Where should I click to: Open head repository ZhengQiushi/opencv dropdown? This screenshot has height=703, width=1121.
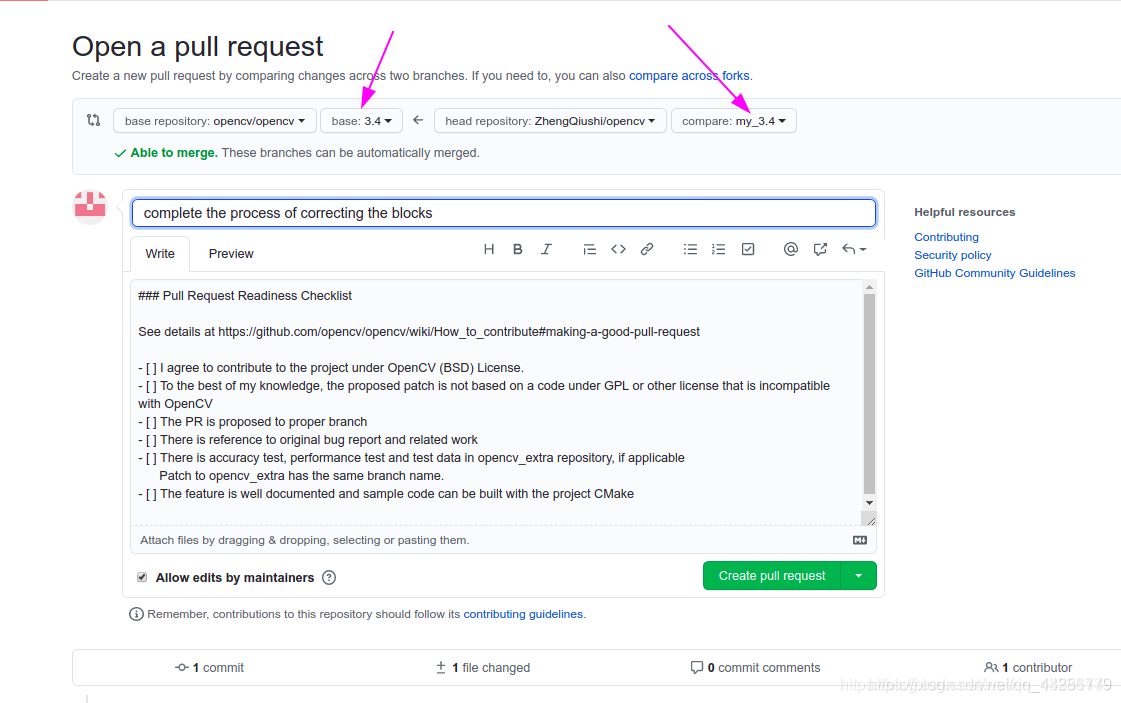point(550,121)
